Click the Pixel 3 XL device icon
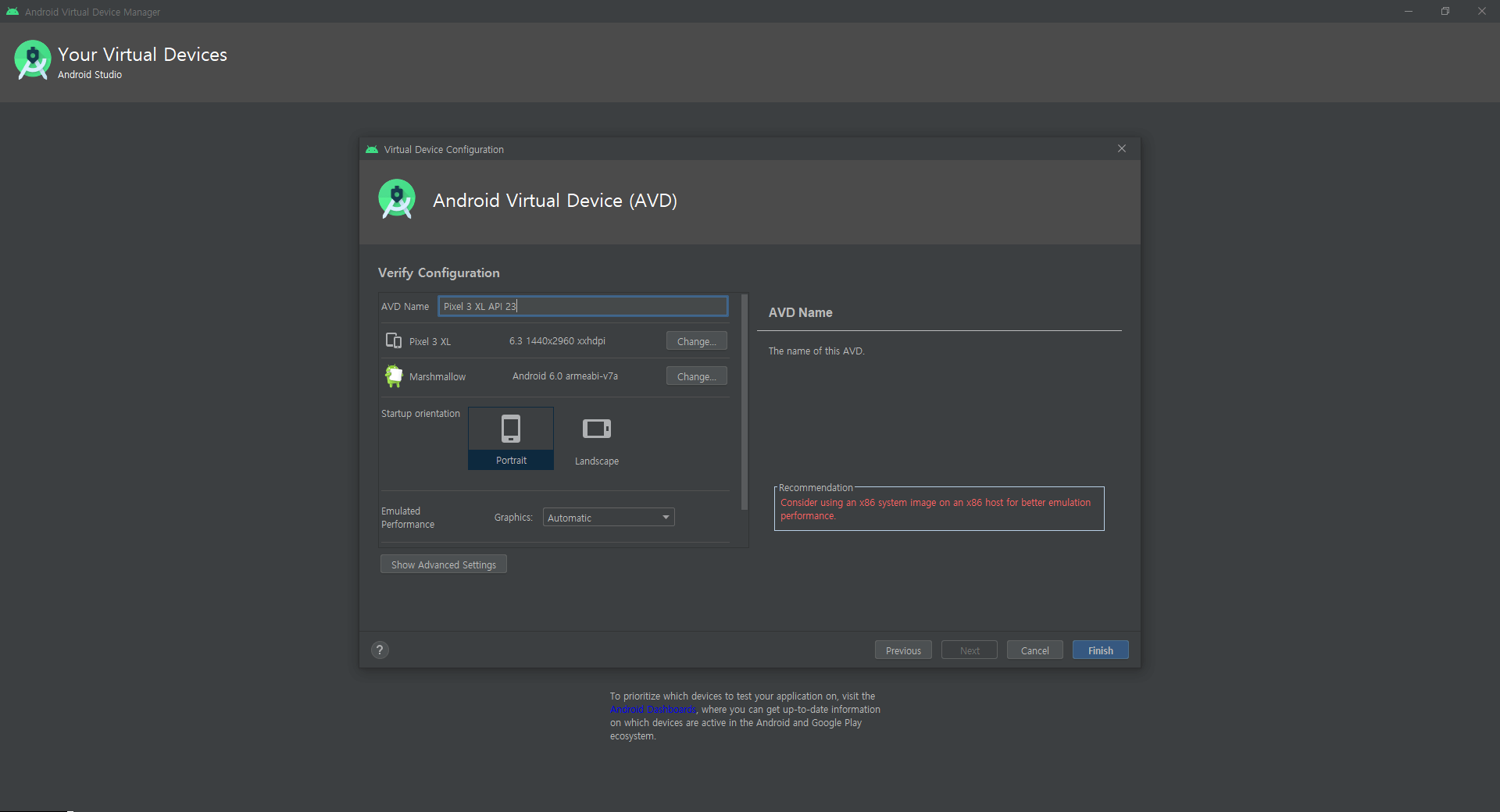 pyautogui.click(x=394, y=340)
